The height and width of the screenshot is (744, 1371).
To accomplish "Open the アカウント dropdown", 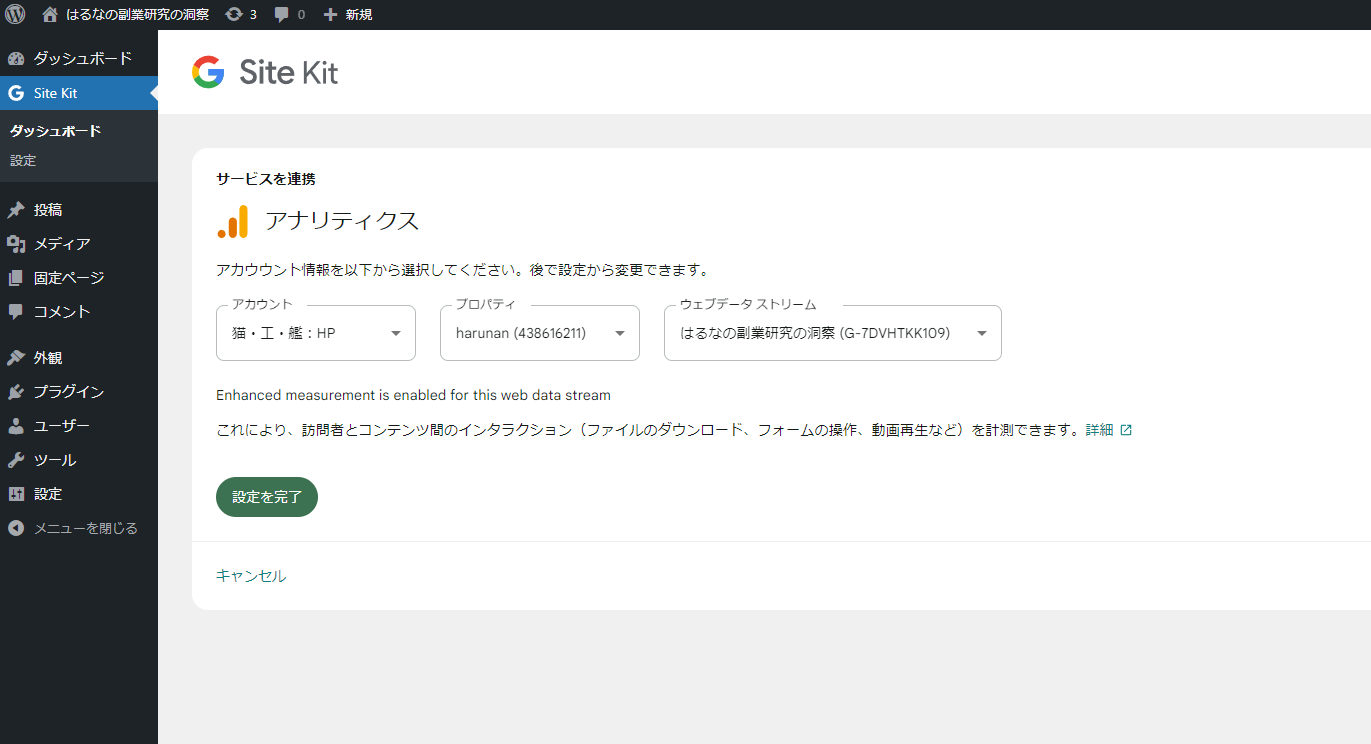I will (x=316, y=333).
